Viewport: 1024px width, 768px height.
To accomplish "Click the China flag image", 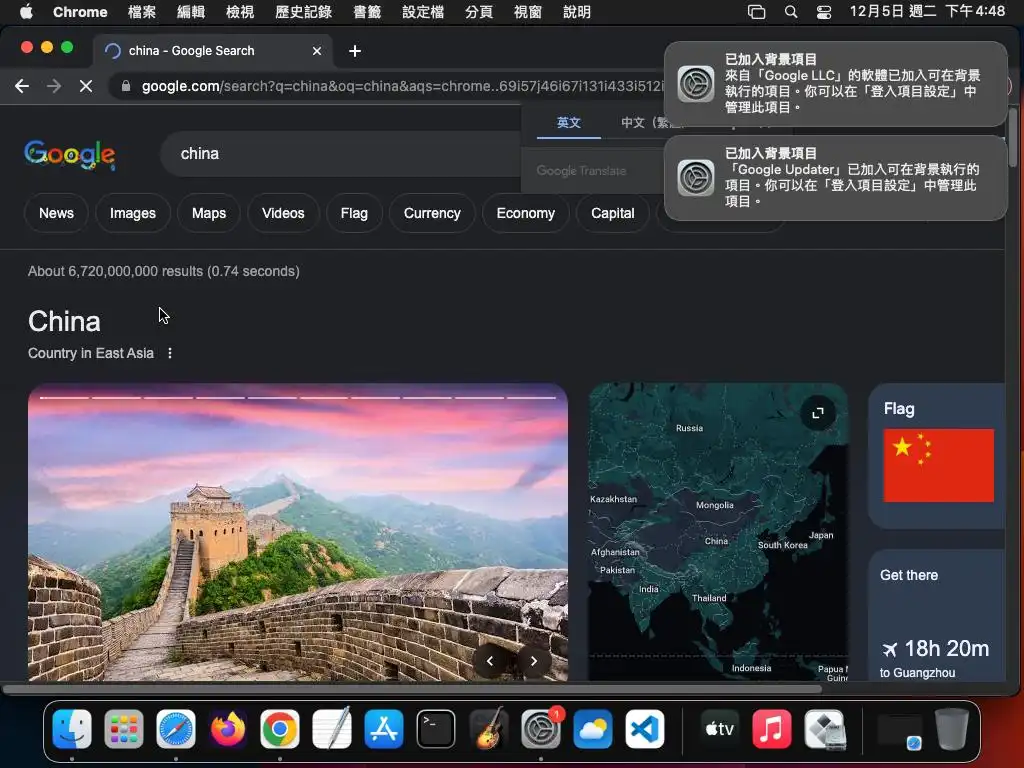I will (938, 466).
